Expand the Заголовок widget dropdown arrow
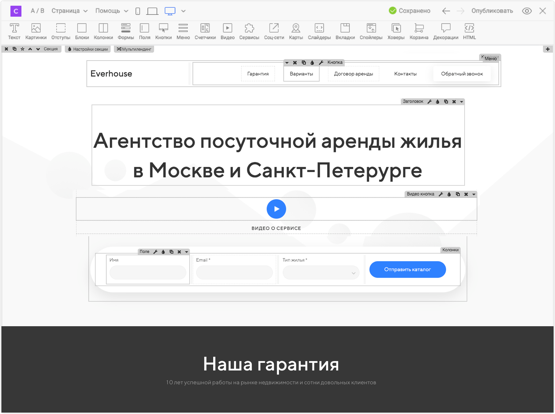555x414 pixels. [461, 102]
